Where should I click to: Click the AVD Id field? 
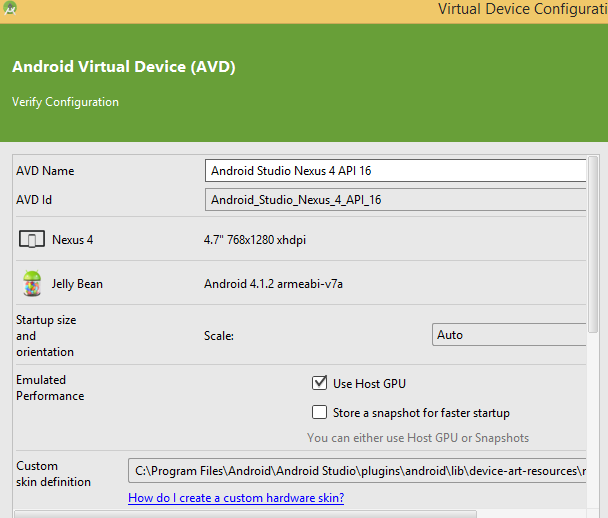click(395, 199)
